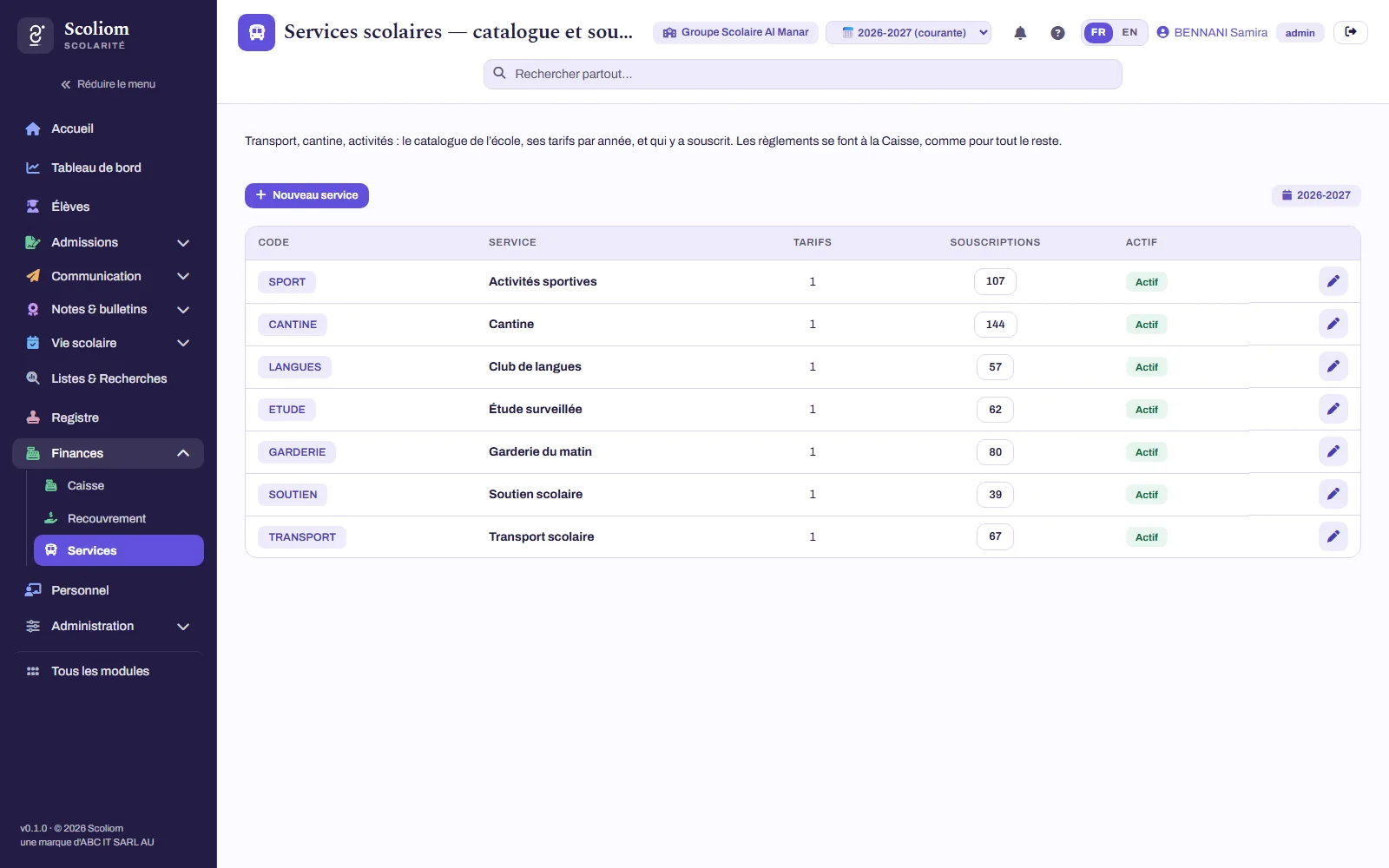Switch language to FR
1389x868 pixels.
pos(1098,32)
